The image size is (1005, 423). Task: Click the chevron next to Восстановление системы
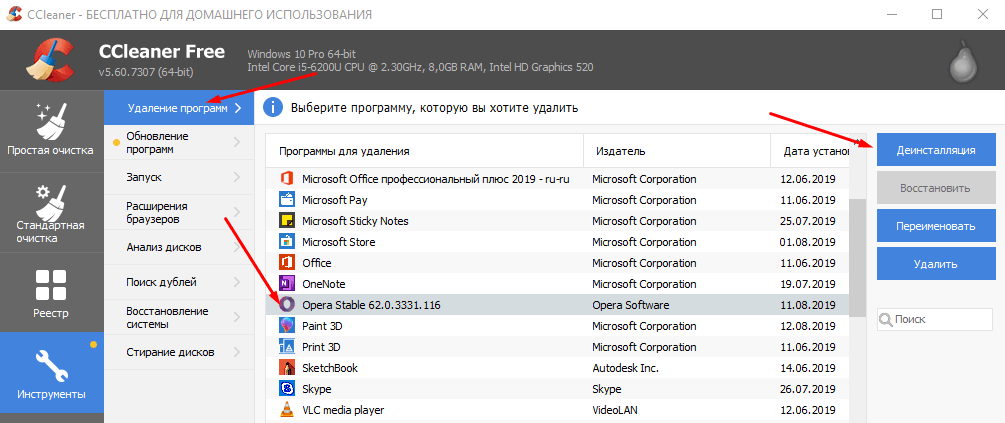tap(237, 317)
